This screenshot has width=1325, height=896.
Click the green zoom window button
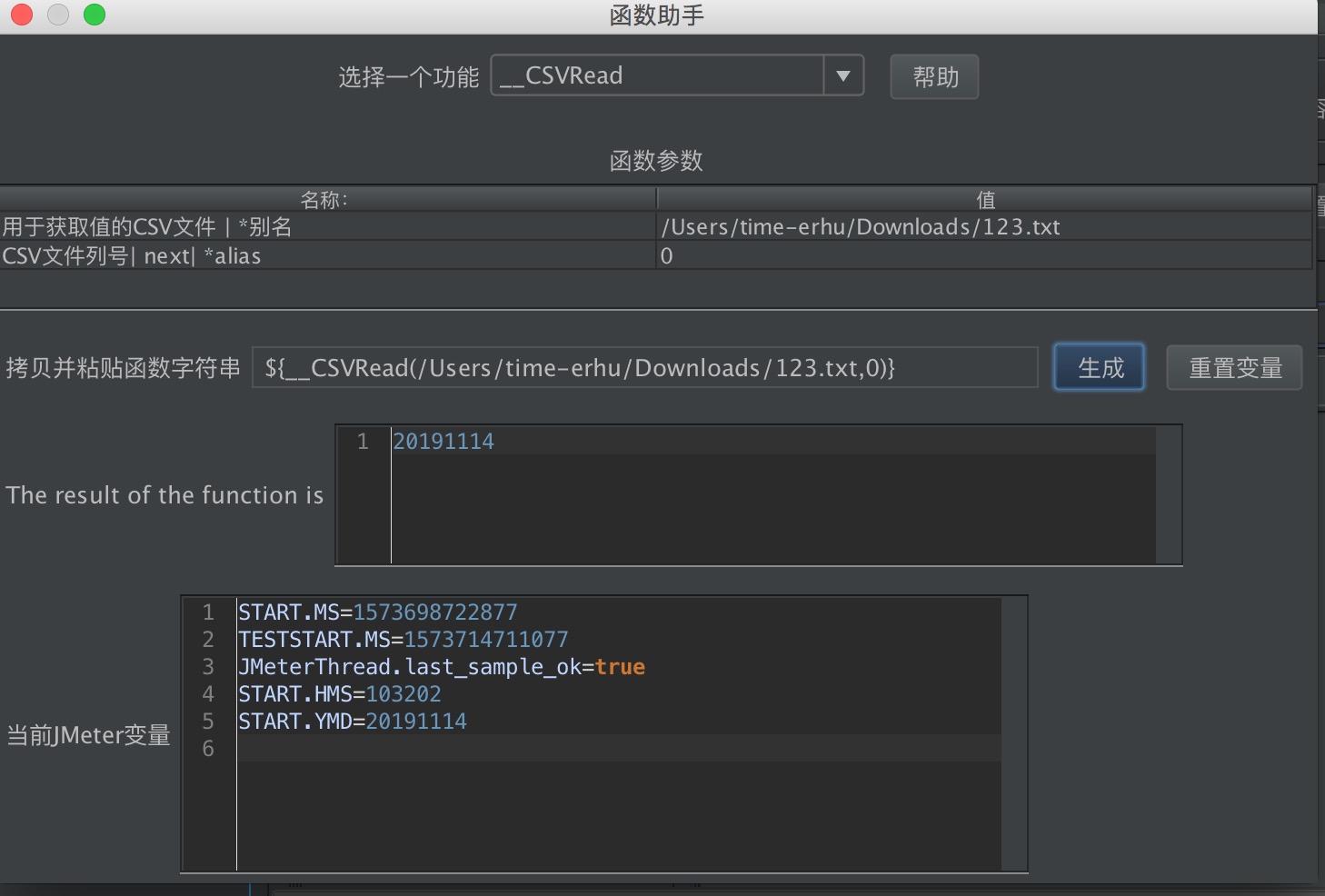(95, 15)
